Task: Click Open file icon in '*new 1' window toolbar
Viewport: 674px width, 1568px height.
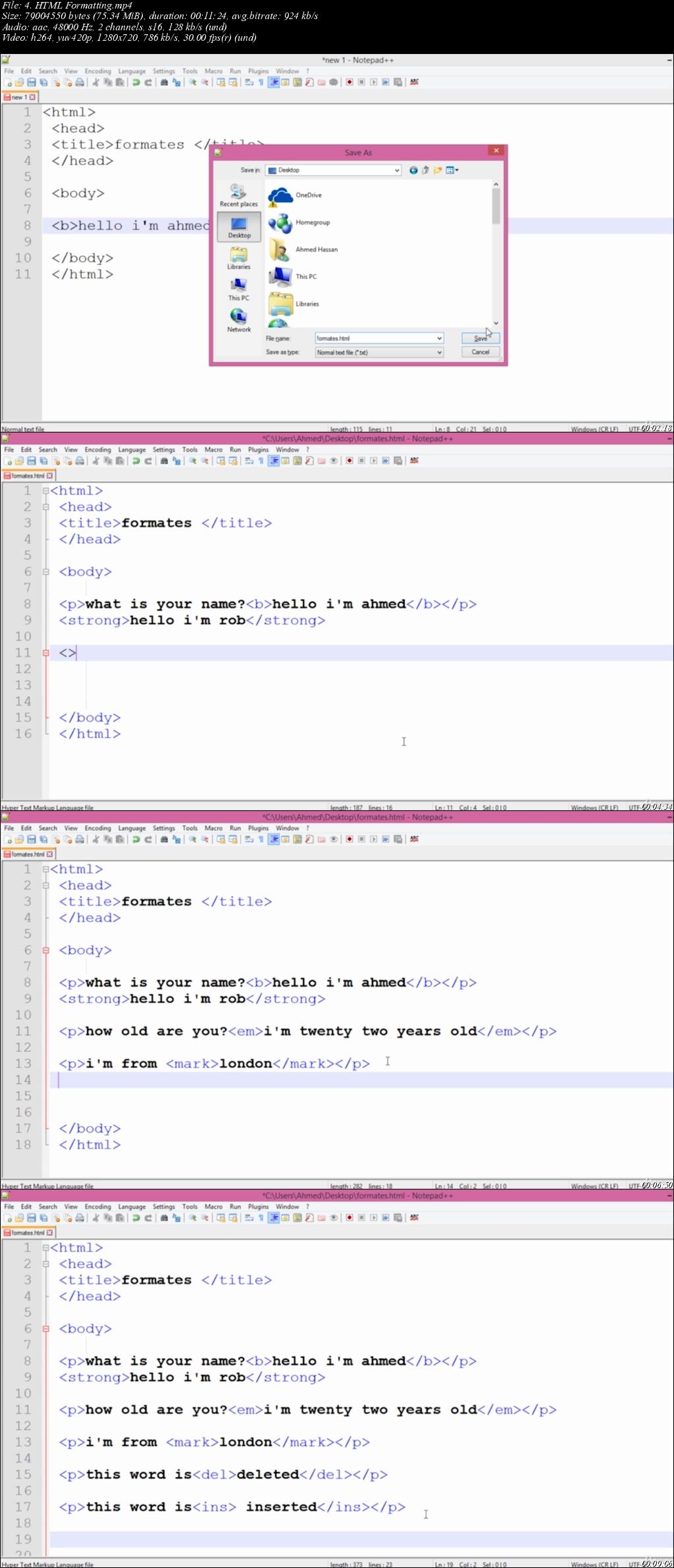Action: click(19, 82)
